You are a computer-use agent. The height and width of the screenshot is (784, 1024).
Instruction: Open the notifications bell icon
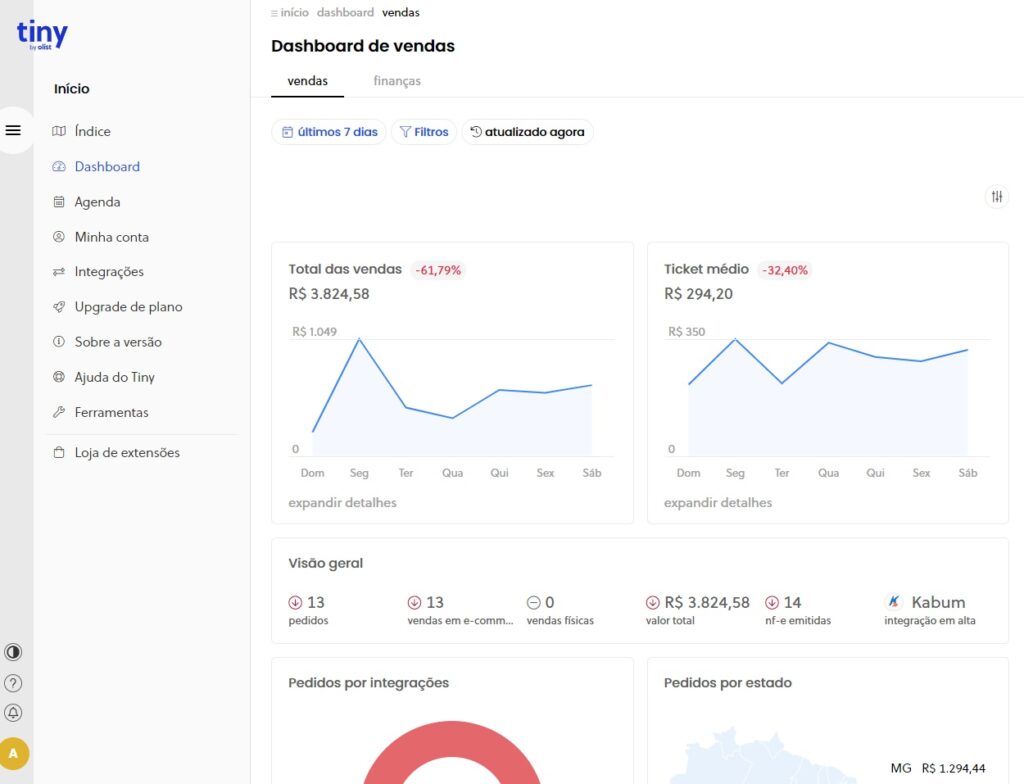[x=13, y=713]
